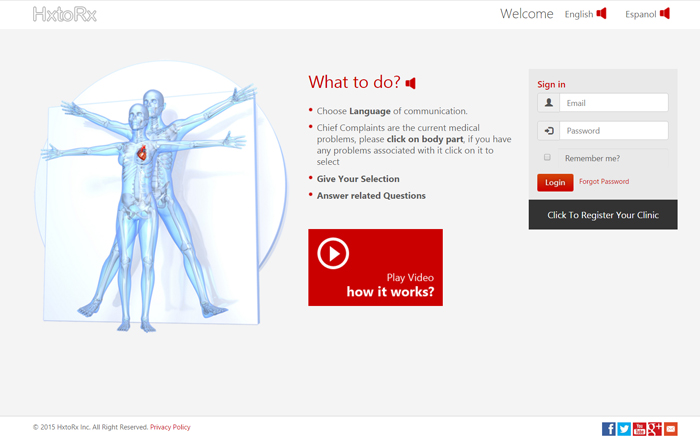700x445 pixels.
Task: Click the Give Your Selection text
Action: (358, 179)
